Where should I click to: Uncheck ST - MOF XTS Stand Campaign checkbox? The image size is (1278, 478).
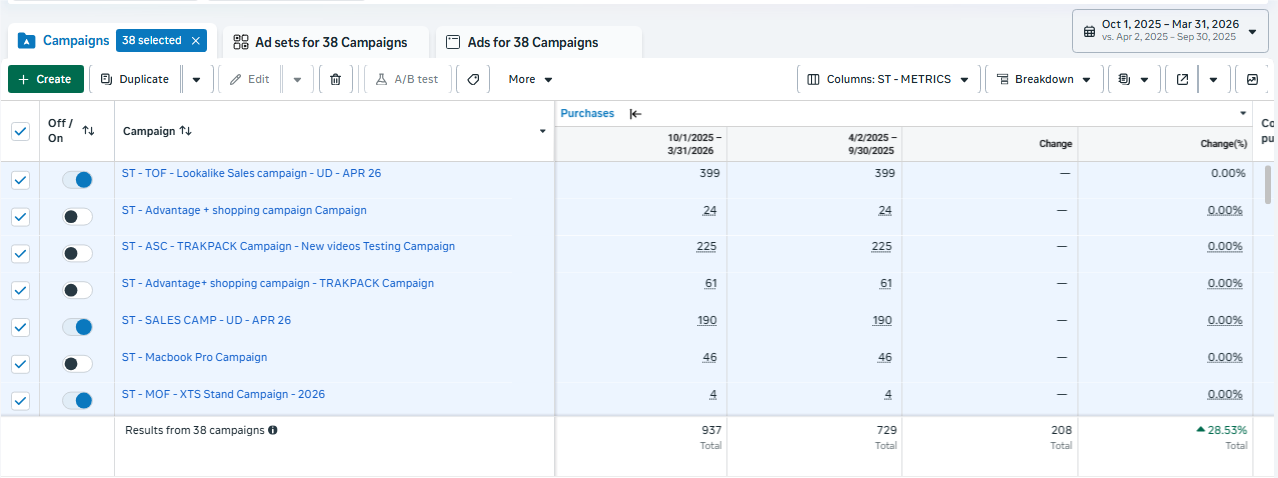20,400
